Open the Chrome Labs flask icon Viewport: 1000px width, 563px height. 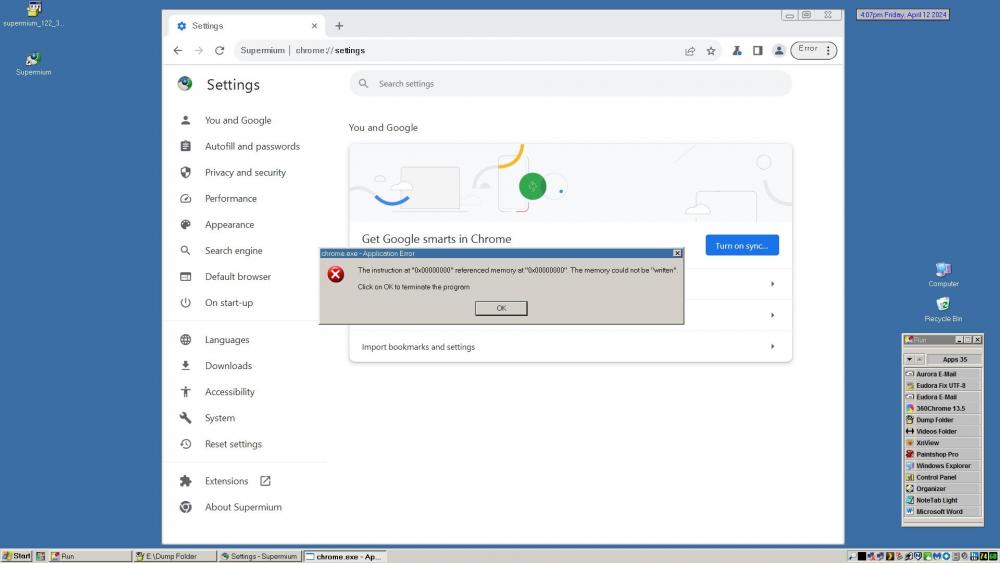pos(737,50)
